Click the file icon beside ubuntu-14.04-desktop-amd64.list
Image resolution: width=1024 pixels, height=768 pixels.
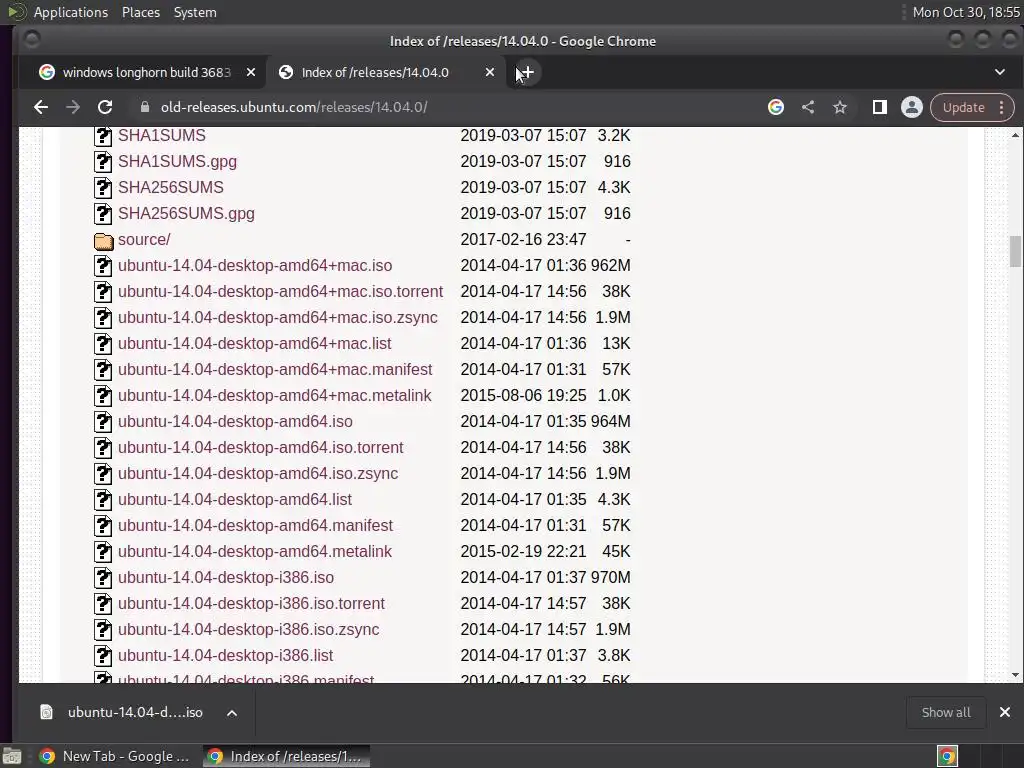click(x=103, y=500)
